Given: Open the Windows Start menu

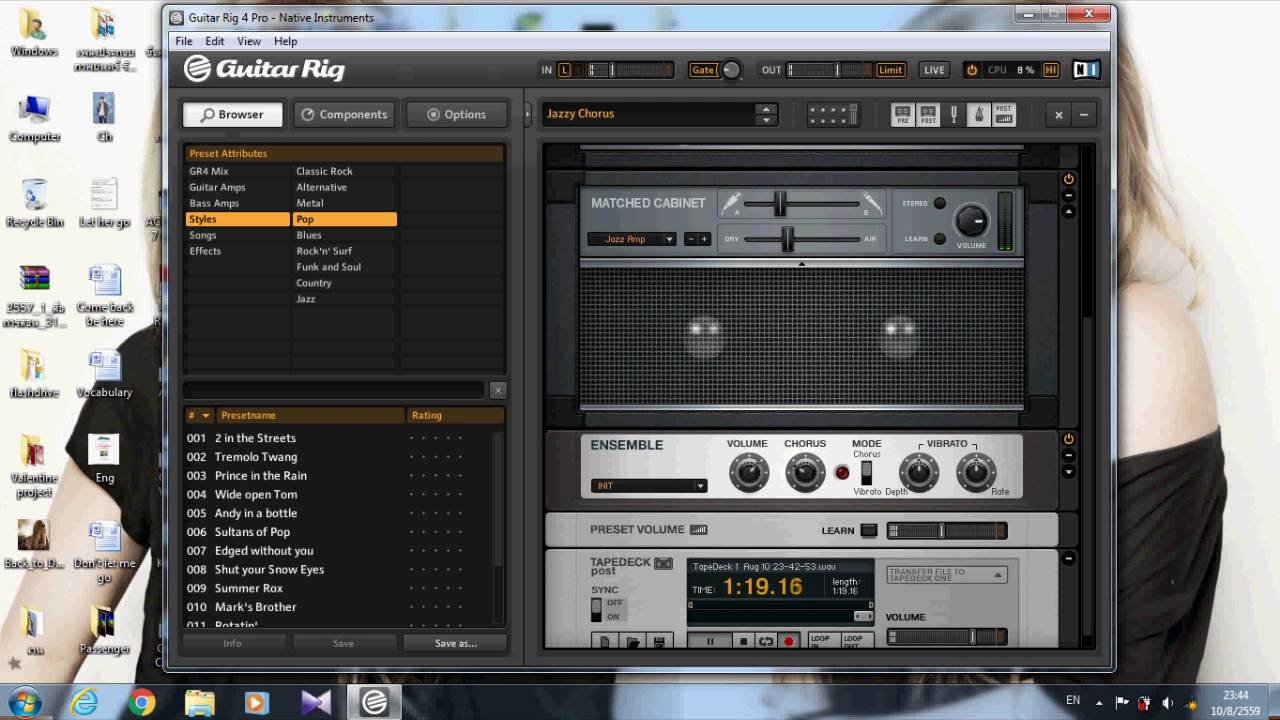Looking at the screenshot, I should (x=24, y=702).
